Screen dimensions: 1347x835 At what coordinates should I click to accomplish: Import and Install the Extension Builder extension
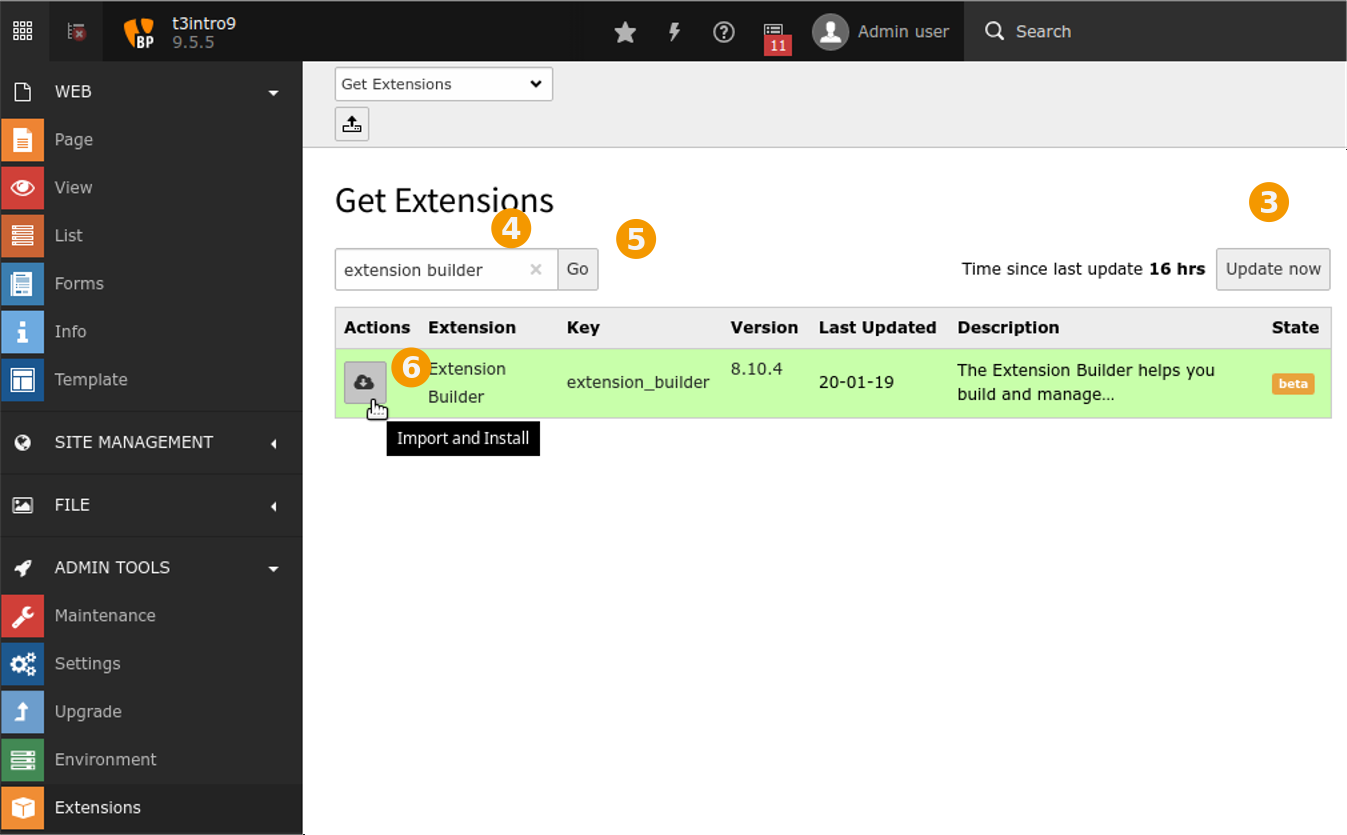click(x=365, y=381)
